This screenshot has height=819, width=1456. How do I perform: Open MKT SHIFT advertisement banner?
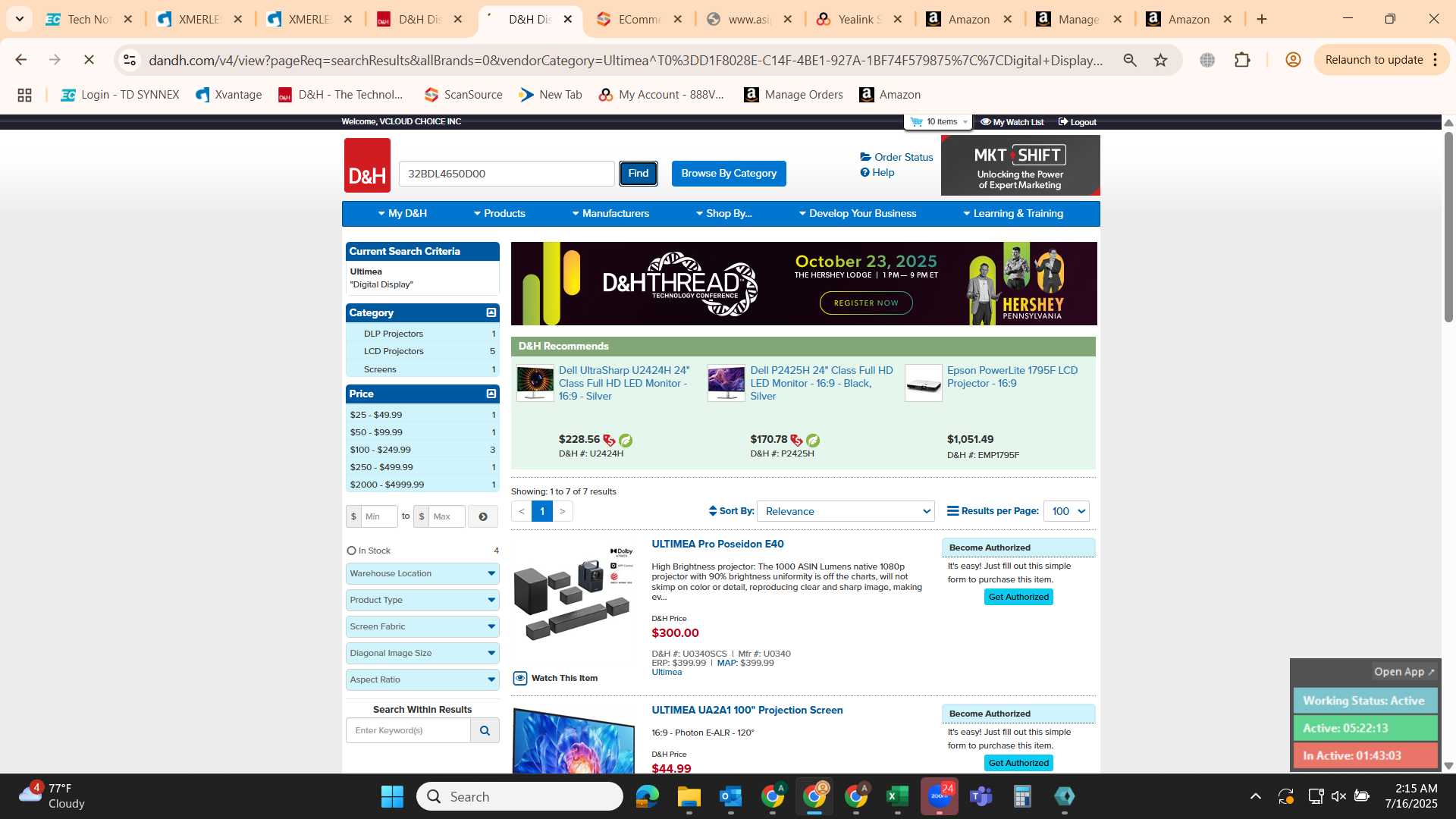[1020, 165]
